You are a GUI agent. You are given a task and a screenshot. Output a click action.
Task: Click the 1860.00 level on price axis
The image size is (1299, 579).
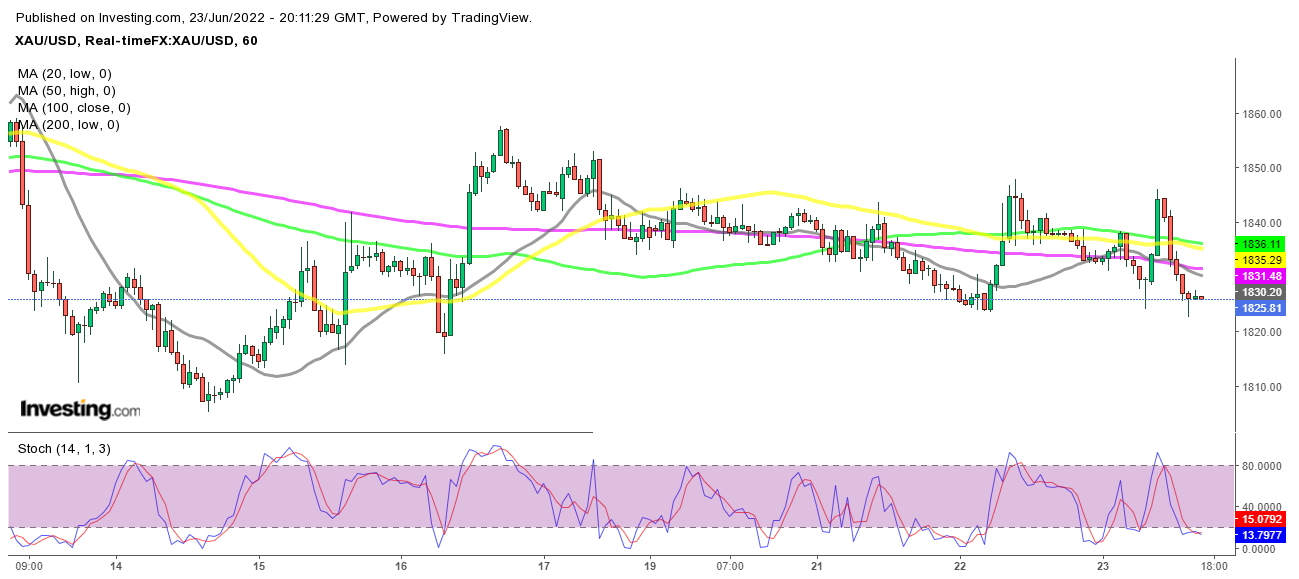point(1261,114)
